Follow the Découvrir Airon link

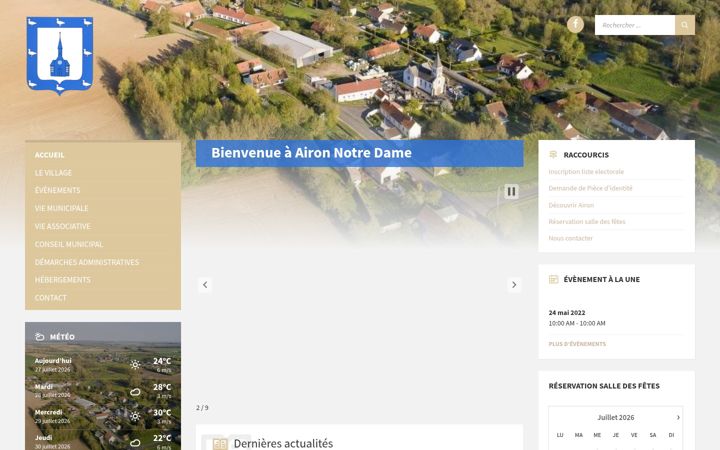571,205
